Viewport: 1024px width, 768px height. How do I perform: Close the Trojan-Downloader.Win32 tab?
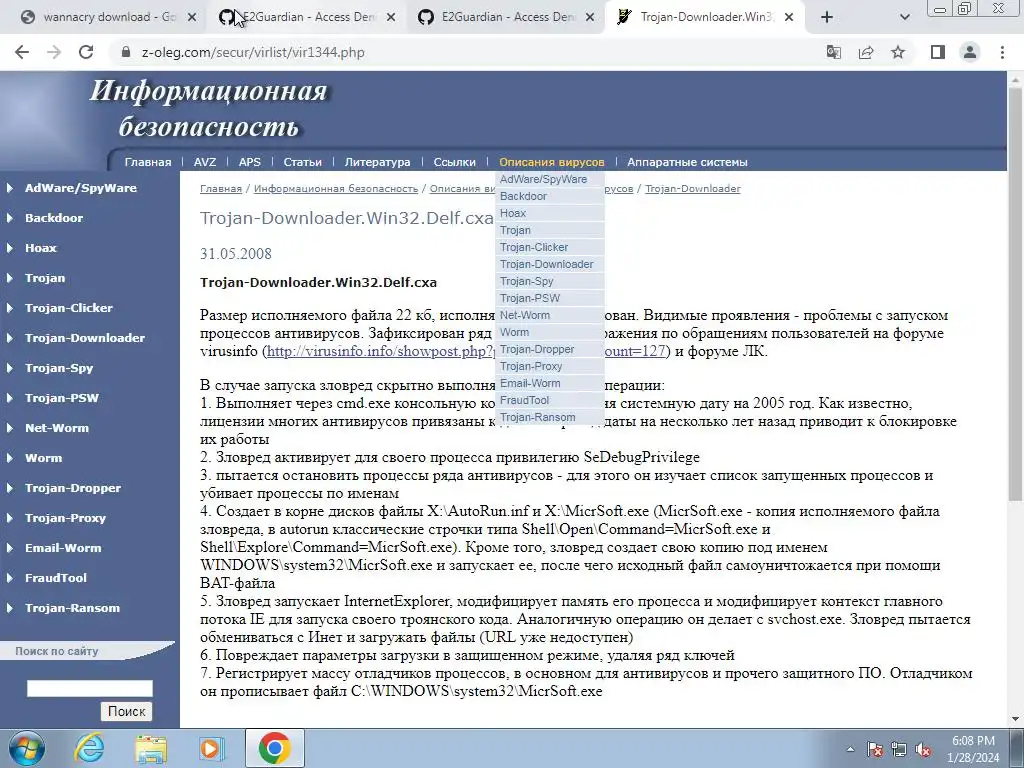(x=789, y=18)
